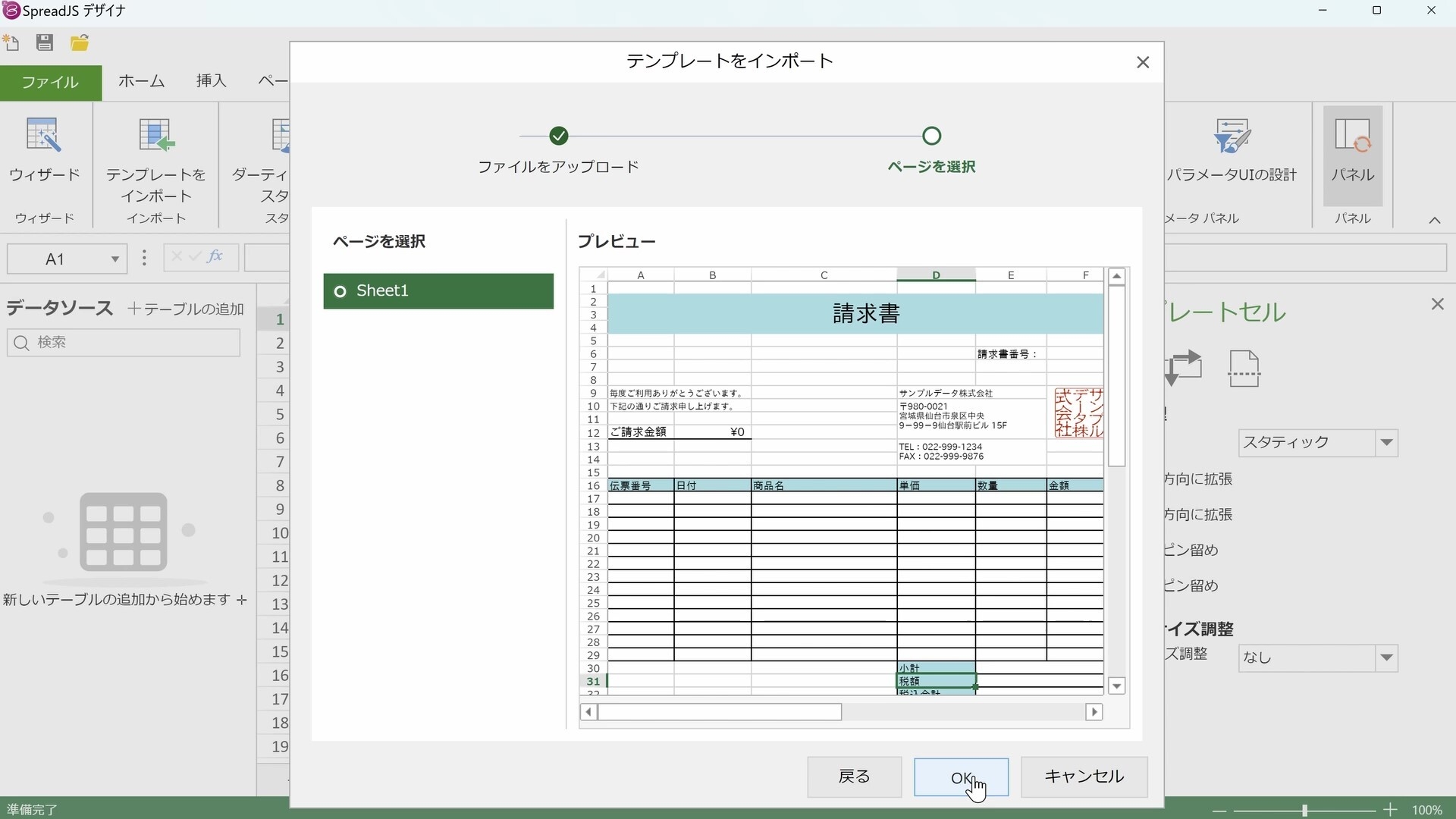
Task: Confirm the import with OK
Action: pos(961,777)
